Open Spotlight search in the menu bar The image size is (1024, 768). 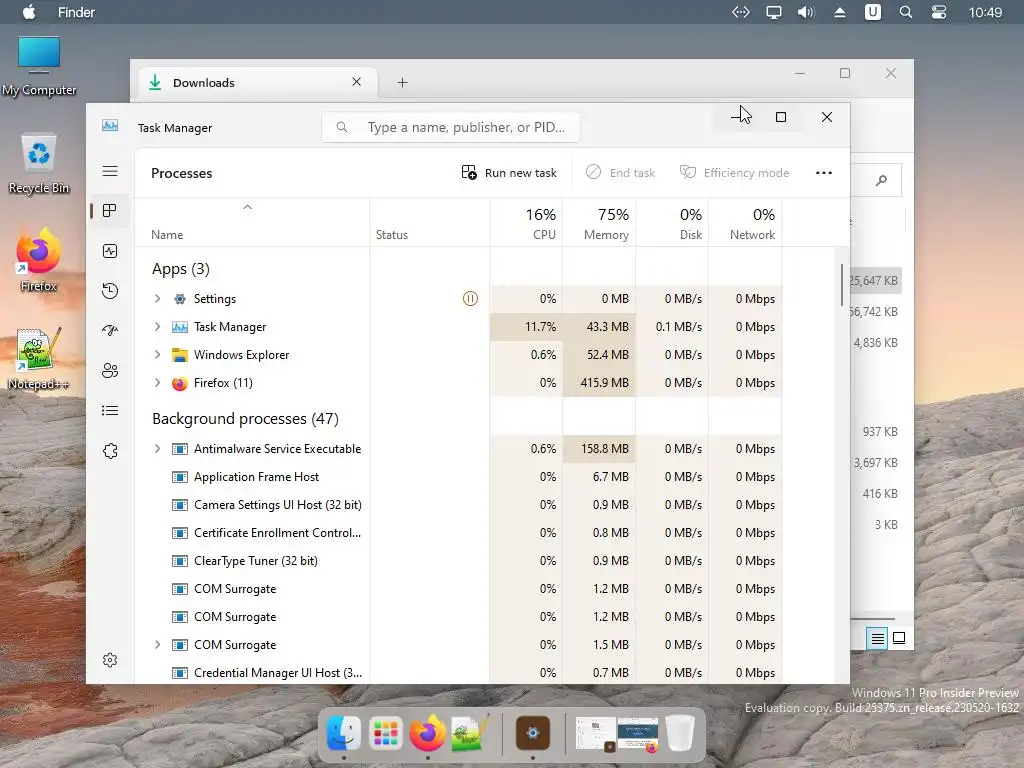(x=905, y=12)
